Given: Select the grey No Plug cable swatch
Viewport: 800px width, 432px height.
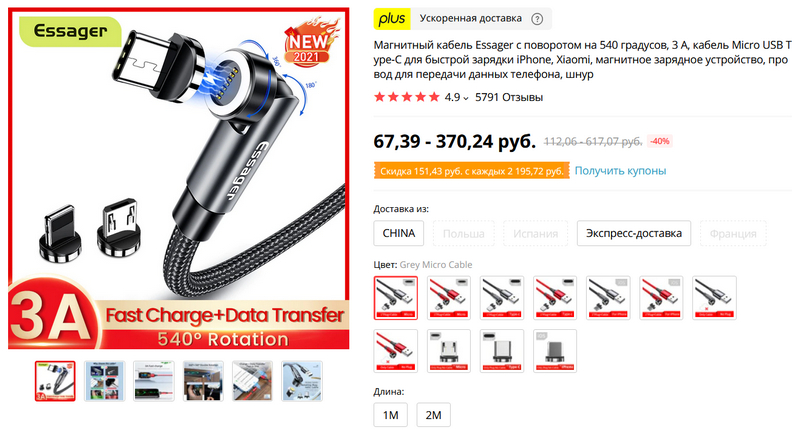Looking at the screenshot, I should pyautogui.click(x=714, y=298).
